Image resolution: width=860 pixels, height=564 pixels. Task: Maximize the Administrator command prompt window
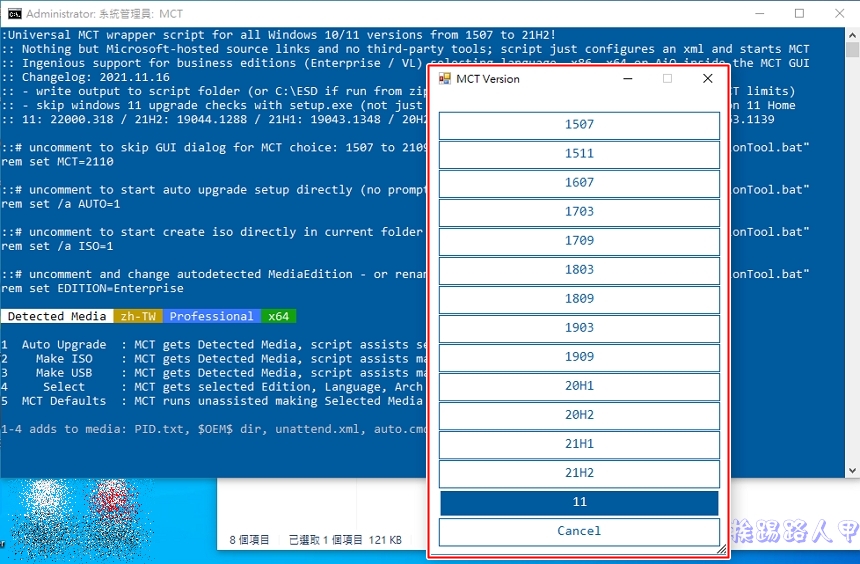click(x=799, y=14)
